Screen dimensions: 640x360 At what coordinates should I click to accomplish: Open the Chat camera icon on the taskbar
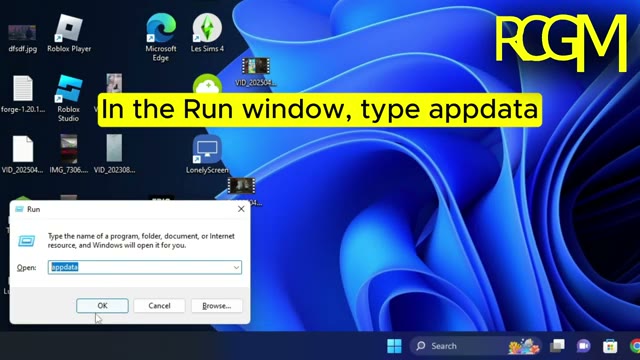click(x=583, y=346)
